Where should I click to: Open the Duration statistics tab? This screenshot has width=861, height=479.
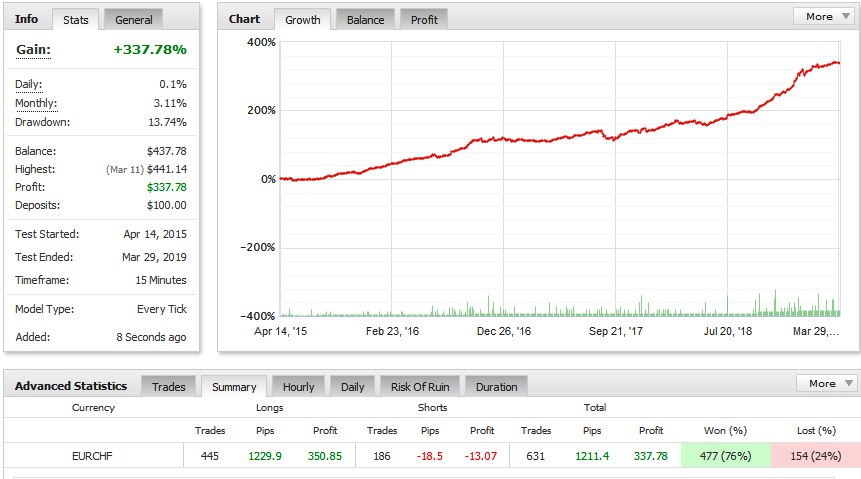[496, 387]
